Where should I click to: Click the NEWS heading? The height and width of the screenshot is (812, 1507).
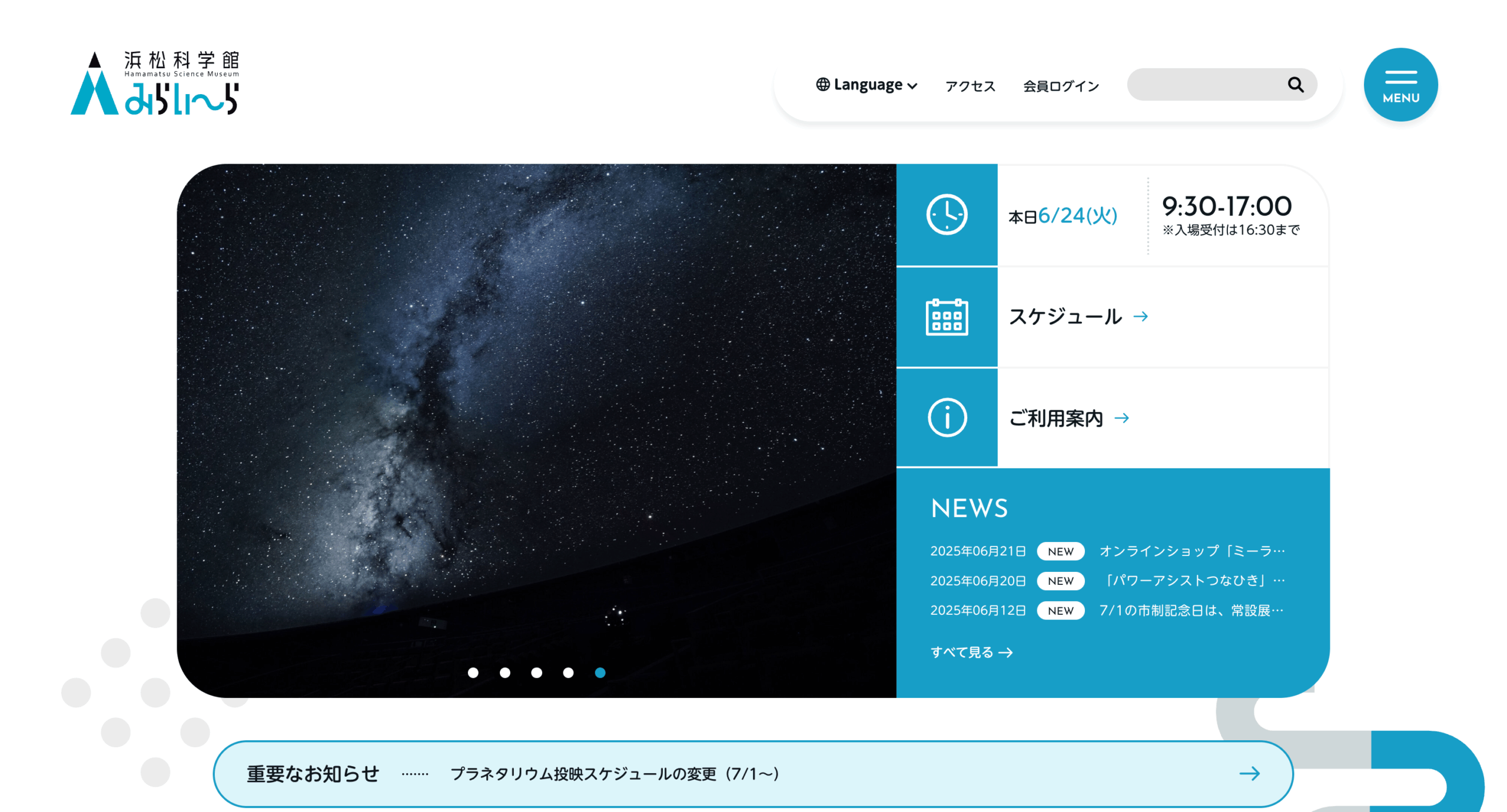coord(968,508)
